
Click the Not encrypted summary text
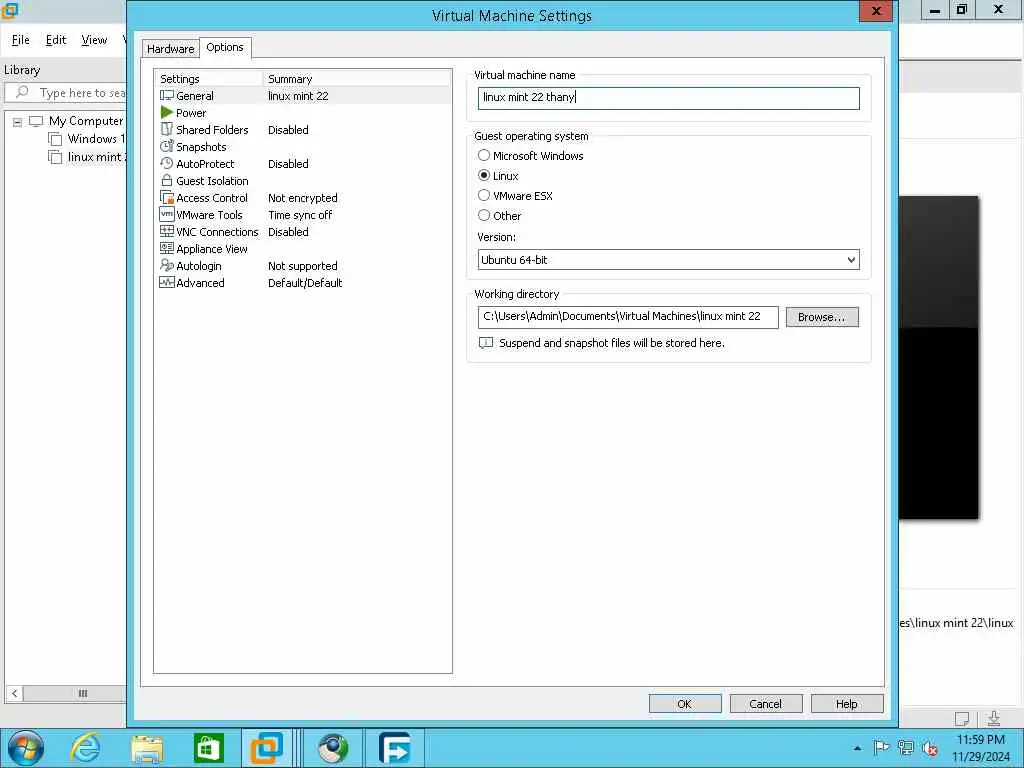(x=302, y=198)
